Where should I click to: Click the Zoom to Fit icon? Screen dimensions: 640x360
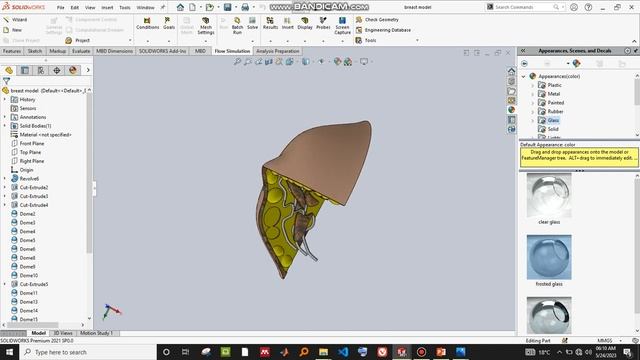click(237, 62)
